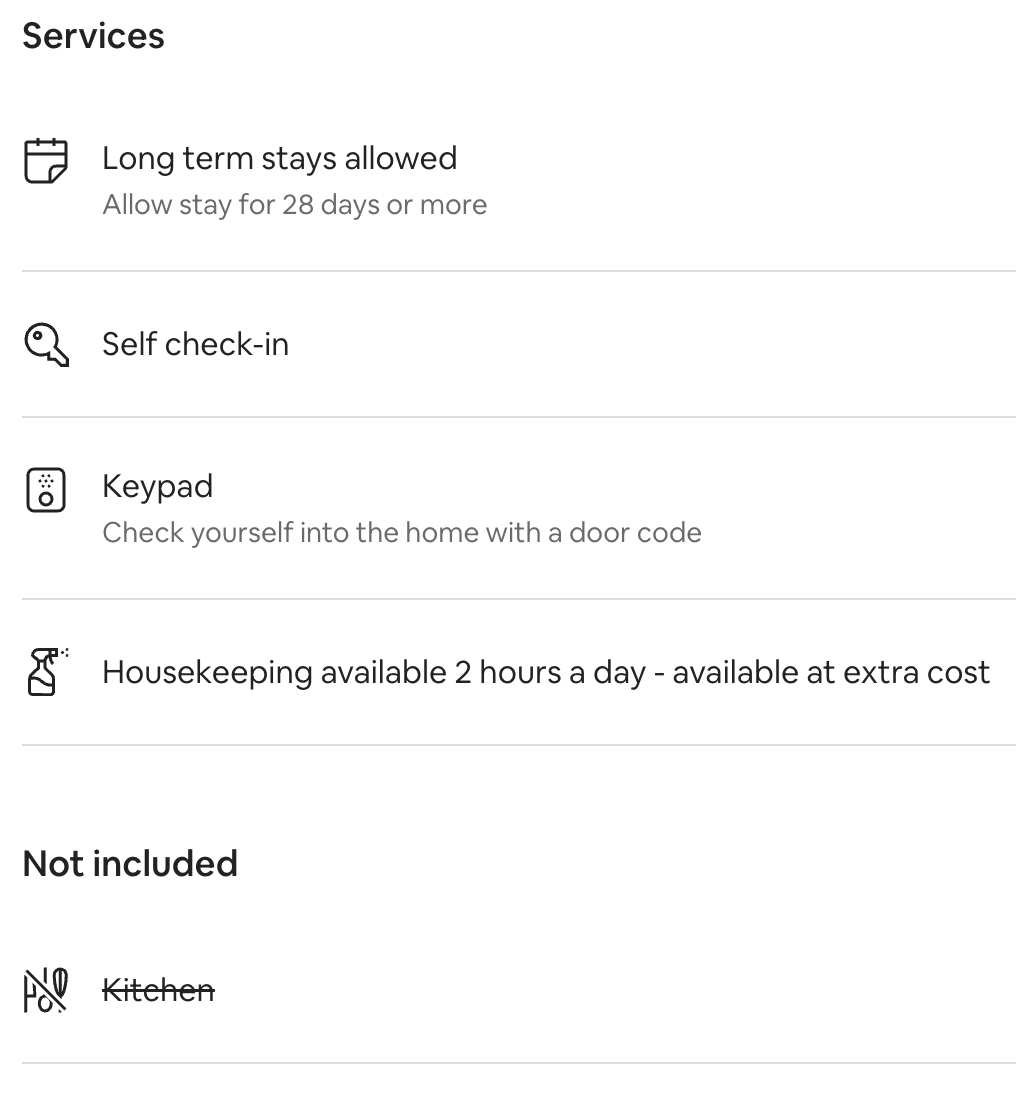Click the keypad device icon
1016x1110 pixels.
46,490
